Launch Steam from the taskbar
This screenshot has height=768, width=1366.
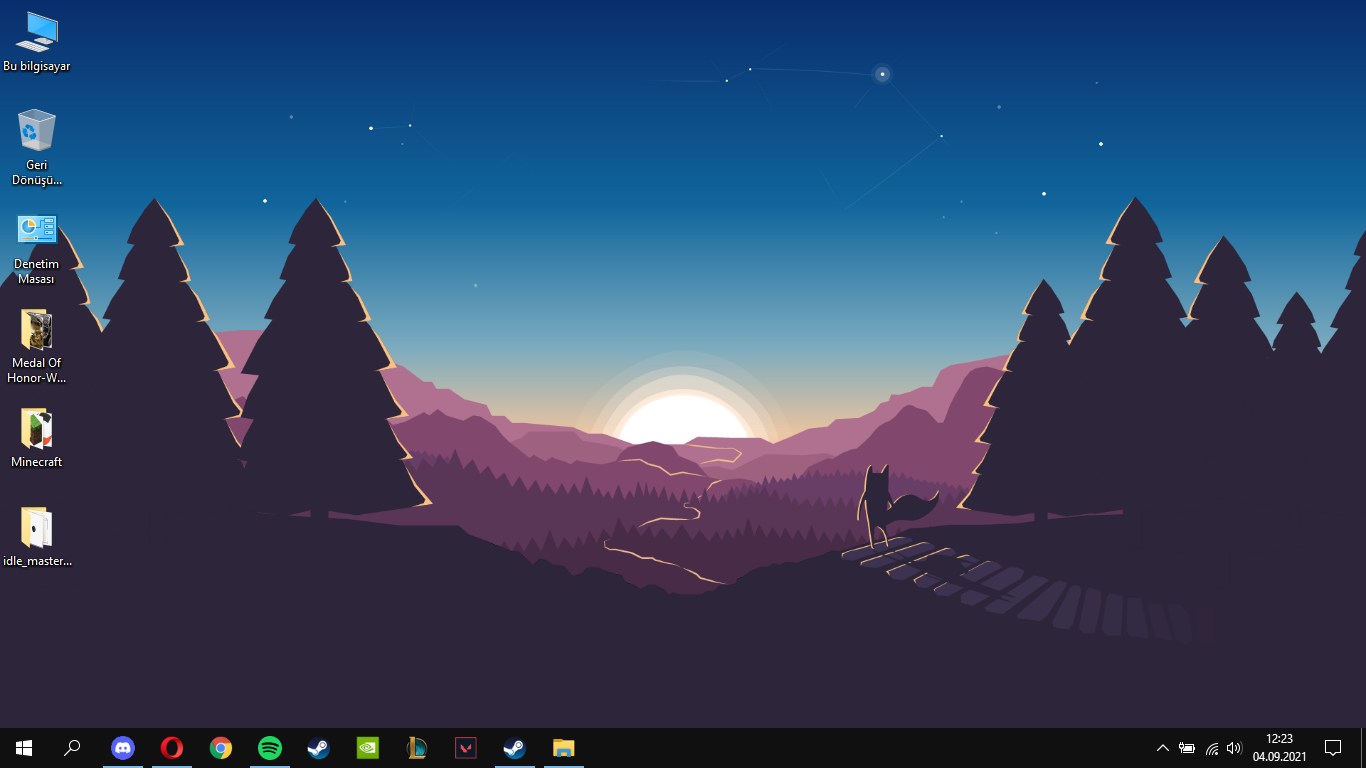coord(318,748)
